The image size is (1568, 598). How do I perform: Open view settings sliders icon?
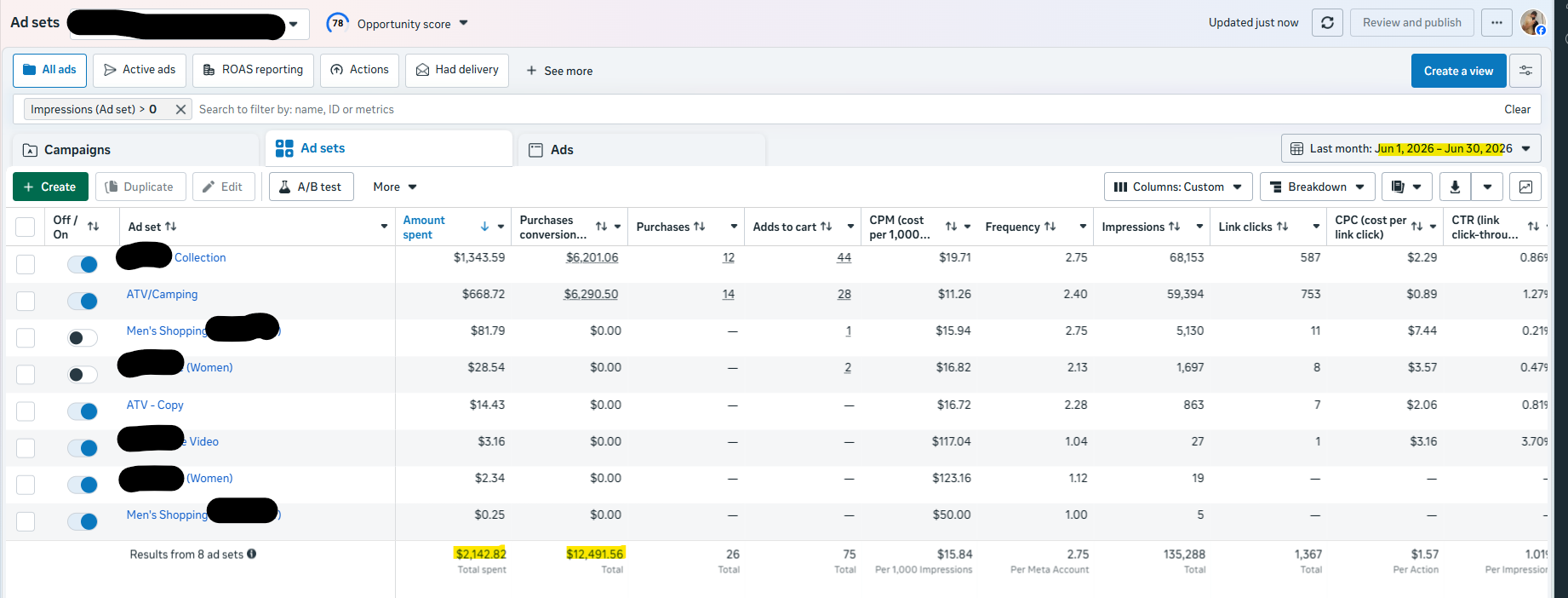point(1525,71)
